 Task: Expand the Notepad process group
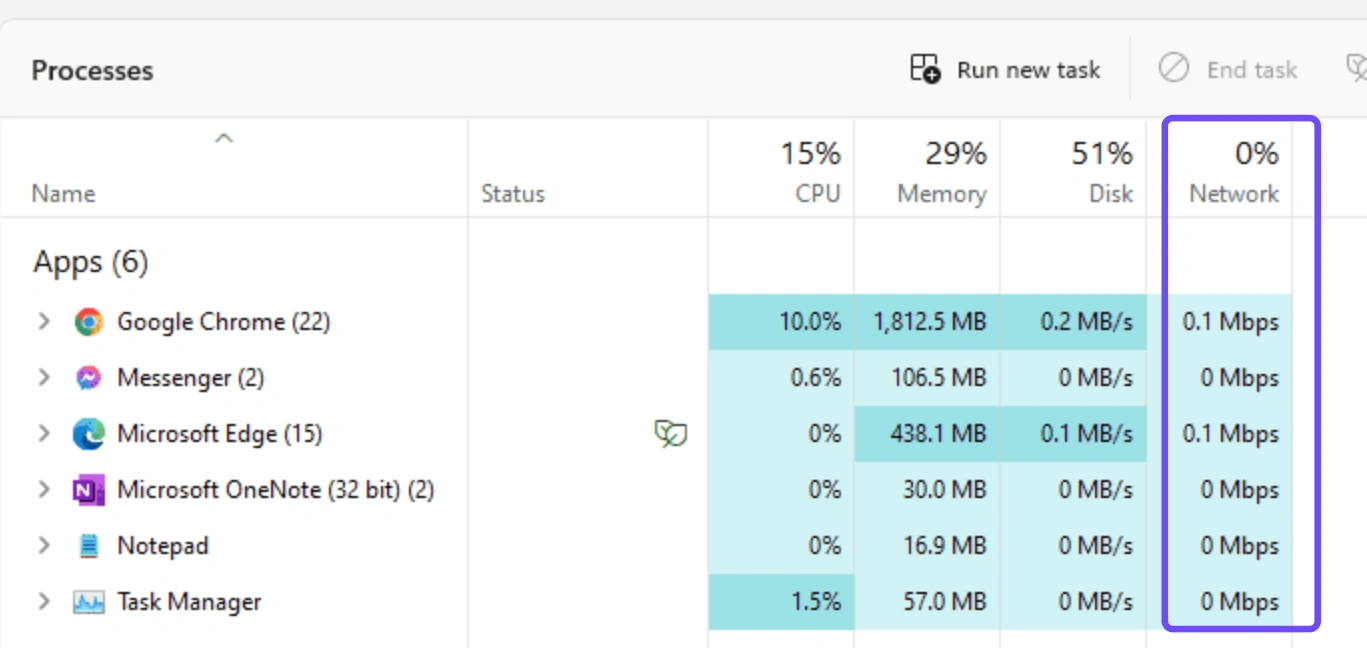point(43,546)
